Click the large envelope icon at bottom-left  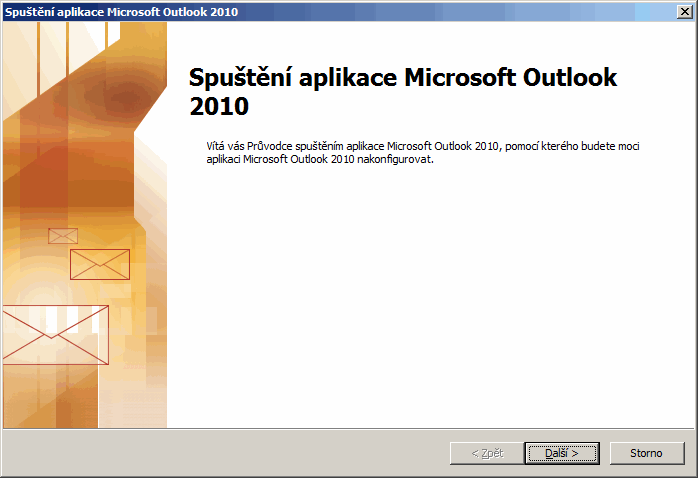(54, 335)
